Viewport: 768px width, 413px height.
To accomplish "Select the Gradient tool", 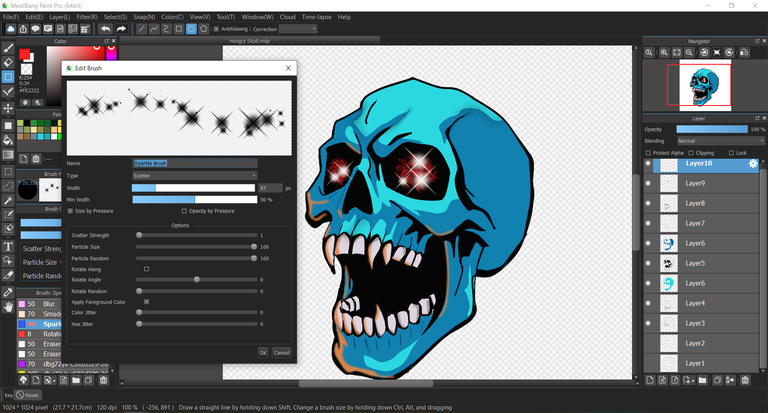I will point(8,155).
